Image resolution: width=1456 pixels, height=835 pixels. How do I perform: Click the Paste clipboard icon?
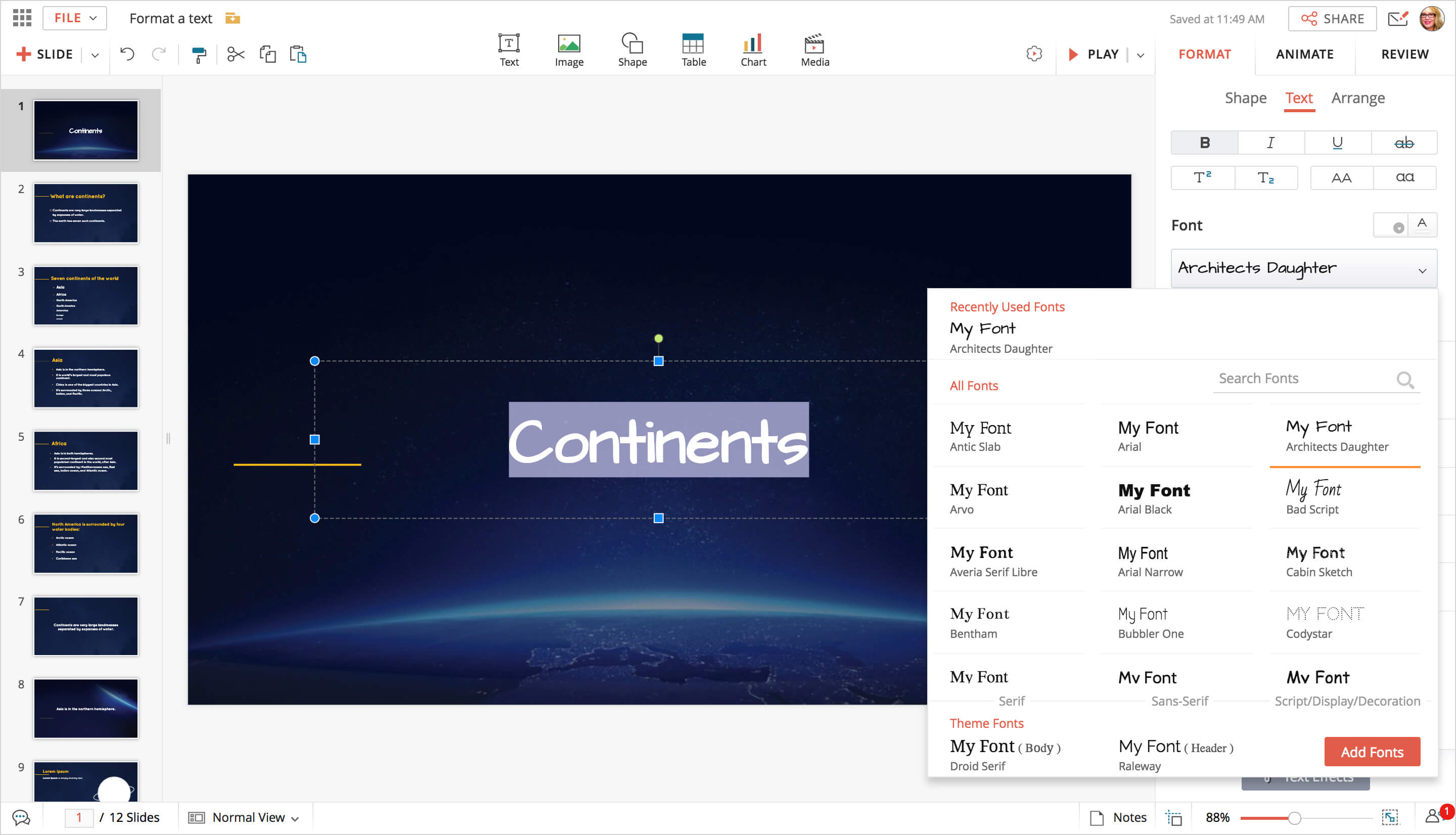click(298, 55)
